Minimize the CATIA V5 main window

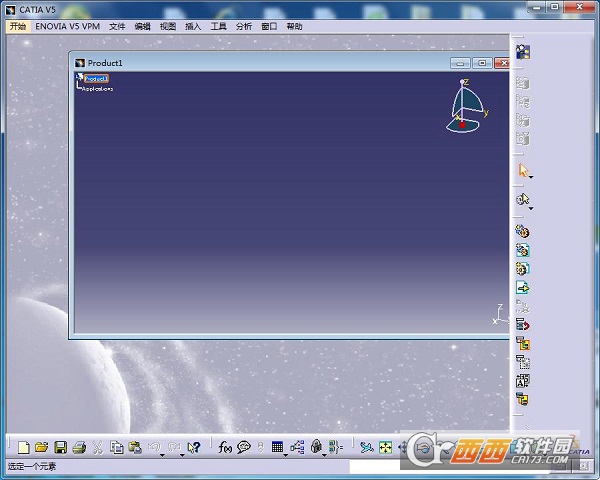[x=536, y=7]
